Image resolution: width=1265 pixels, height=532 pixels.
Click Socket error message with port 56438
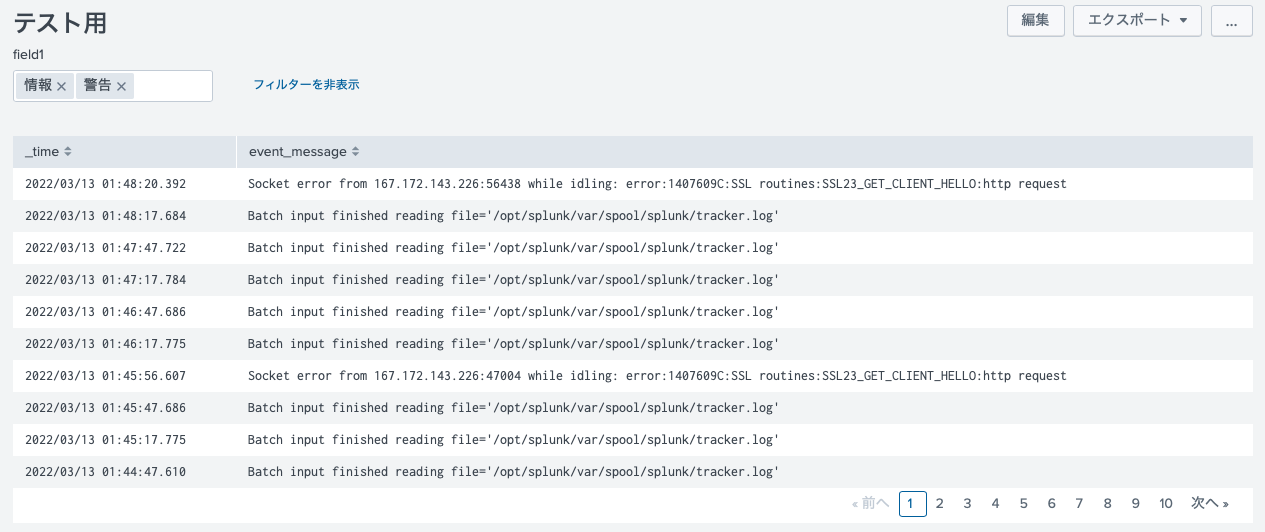click(x=657, y=184)
